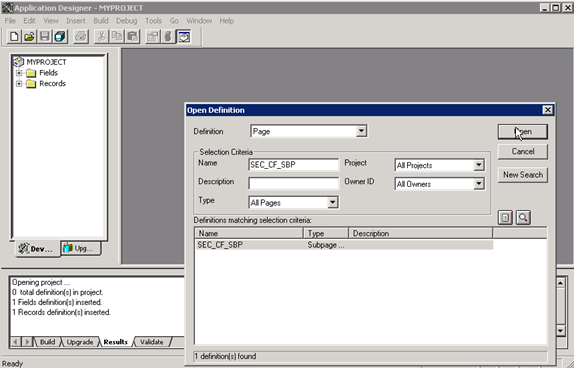574x368 pixels.
Task: Open the Type dropdown showing All Pages
Action: coord(332,202)
